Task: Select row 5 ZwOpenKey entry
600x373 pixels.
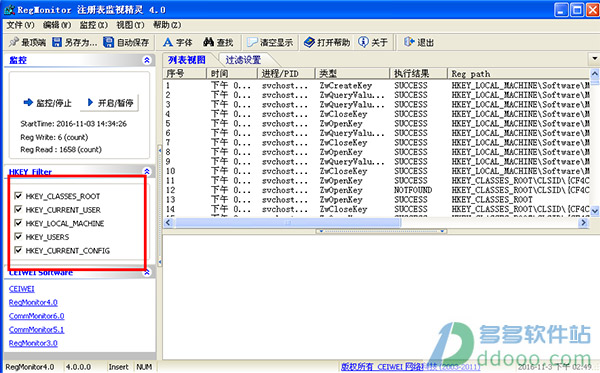Action: [377, 124]
